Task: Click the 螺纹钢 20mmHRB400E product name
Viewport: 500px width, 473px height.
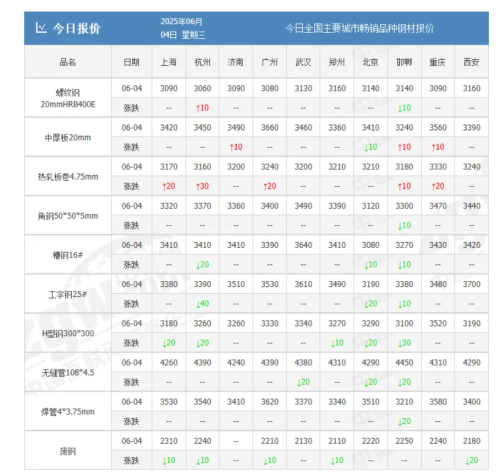Action: coord(68,98)
